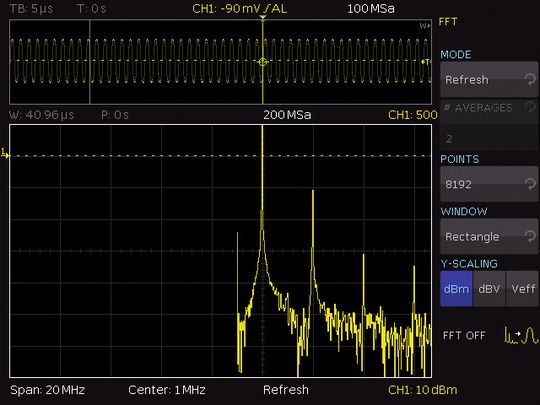Click the trigger level T marker at waveform edge

click(426, 62)
